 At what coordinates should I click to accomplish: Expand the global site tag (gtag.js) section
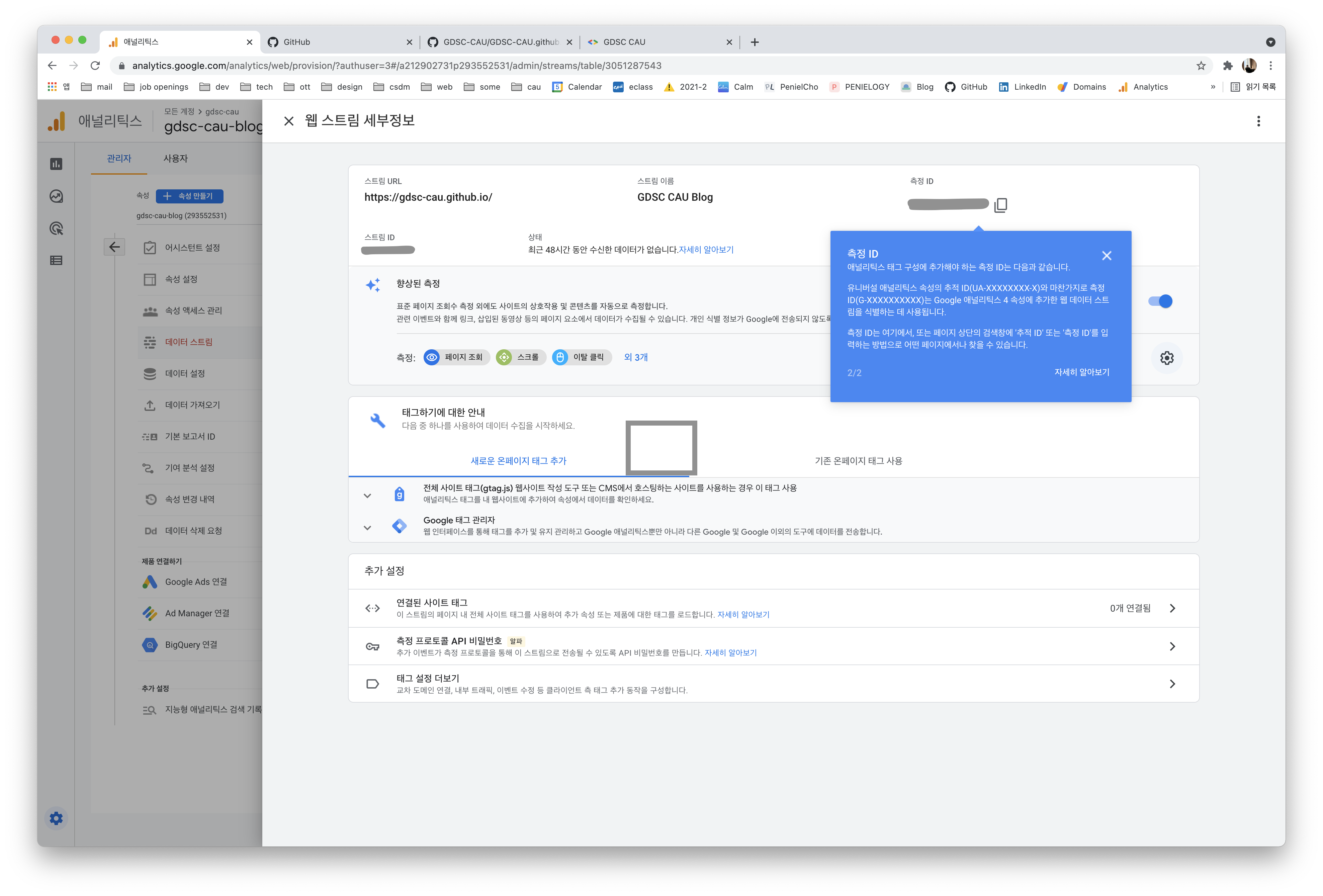367,495
